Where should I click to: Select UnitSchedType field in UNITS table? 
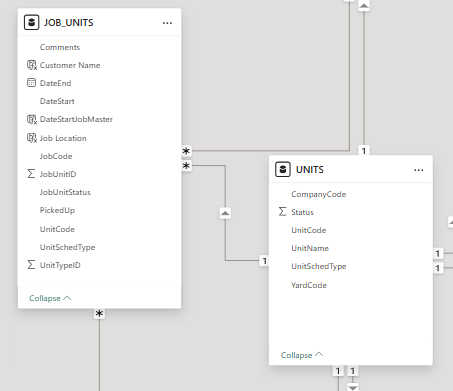319,266
